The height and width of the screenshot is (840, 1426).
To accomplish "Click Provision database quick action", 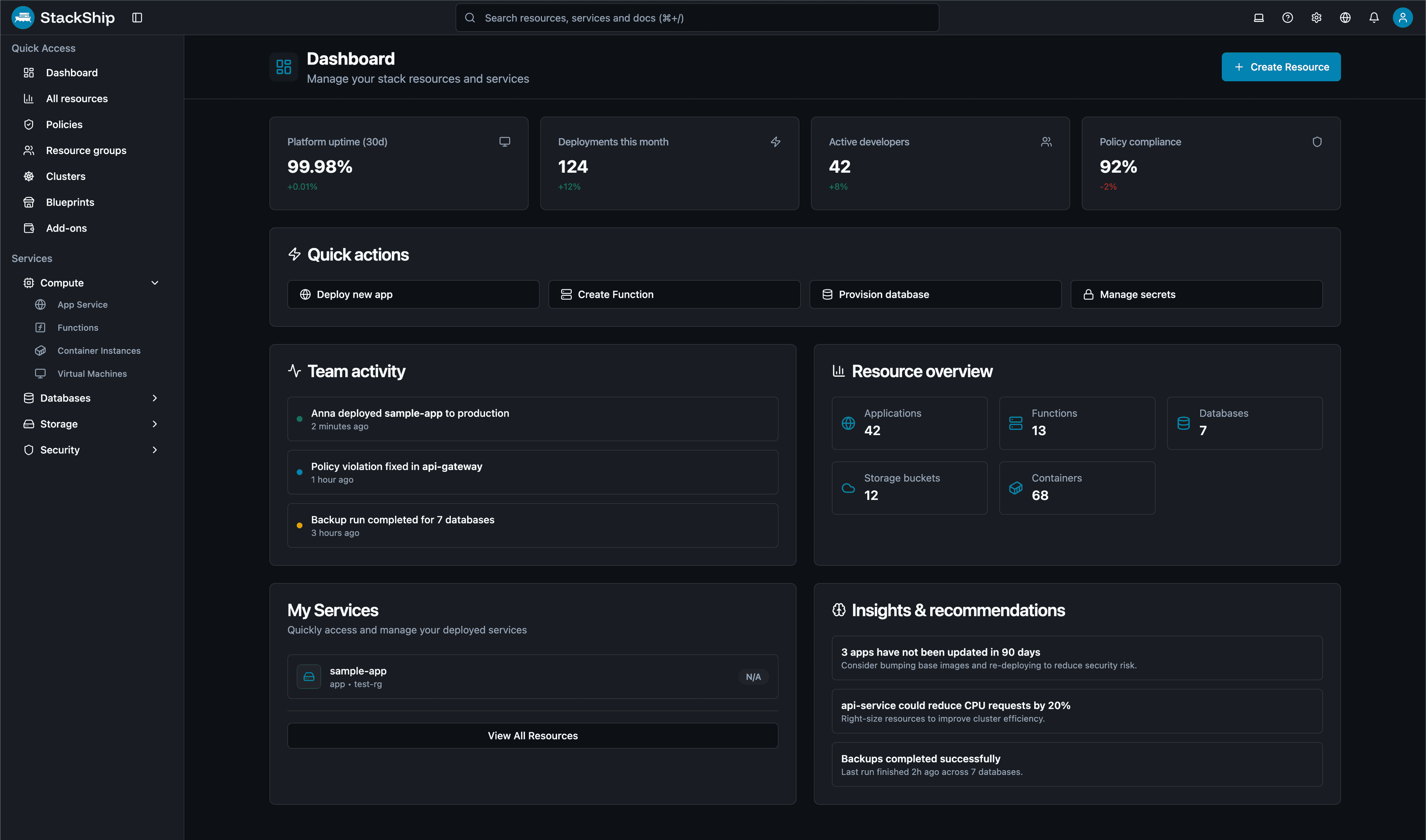I will tap(935, 294).
